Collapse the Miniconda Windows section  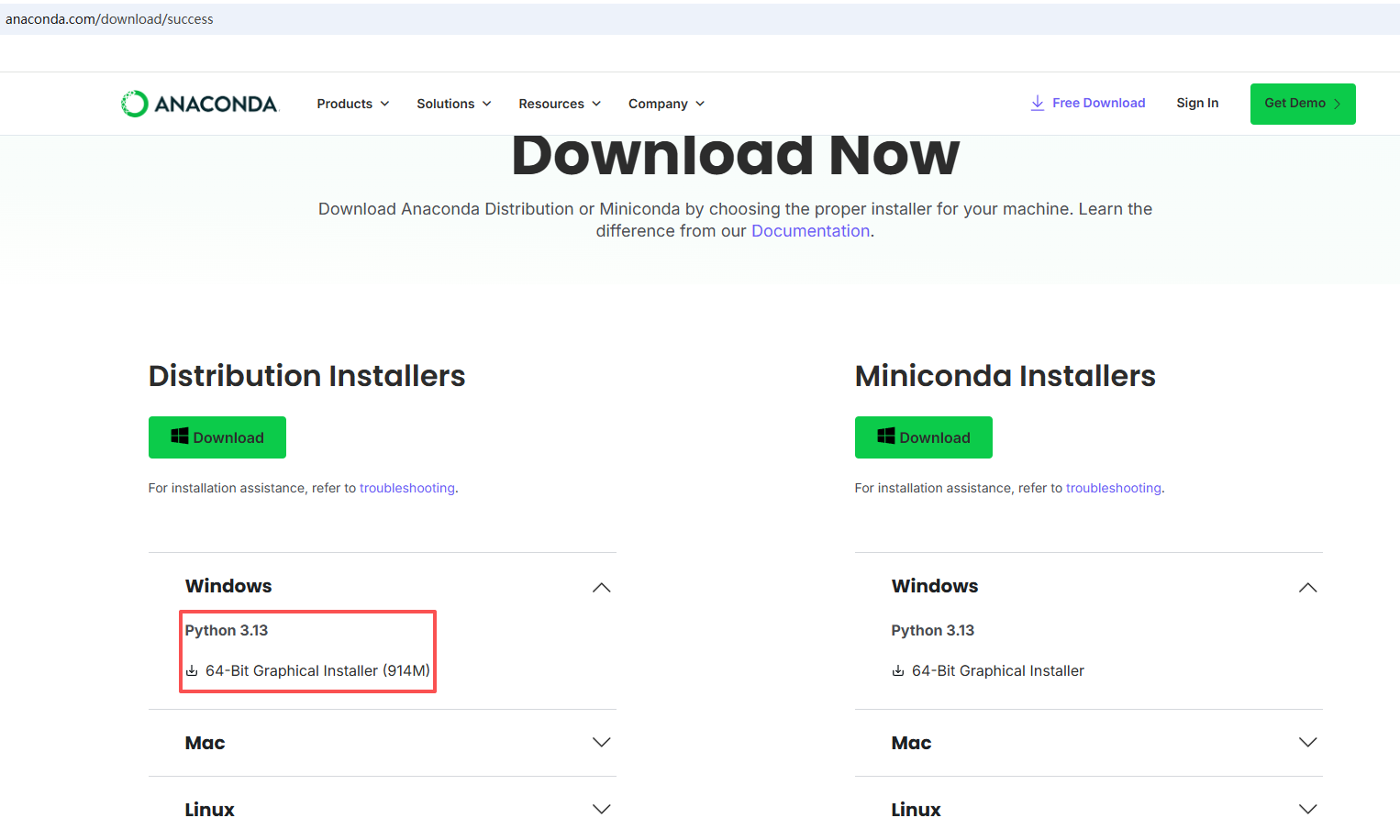pos(1089,586)
